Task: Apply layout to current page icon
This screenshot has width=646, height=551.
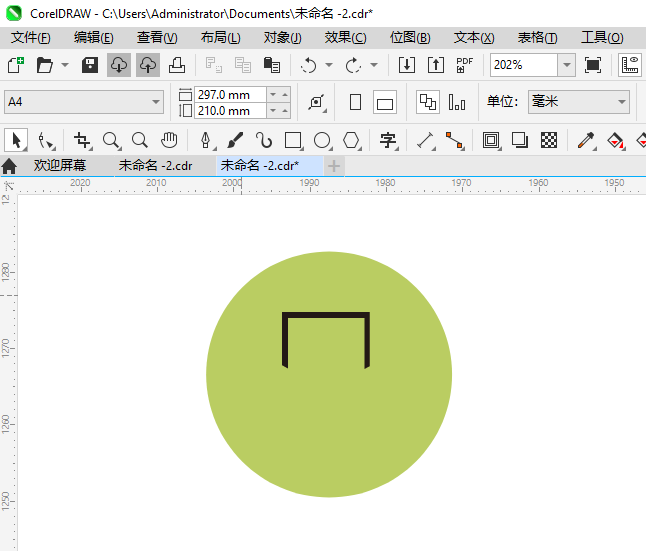Action: click(457, 102)
